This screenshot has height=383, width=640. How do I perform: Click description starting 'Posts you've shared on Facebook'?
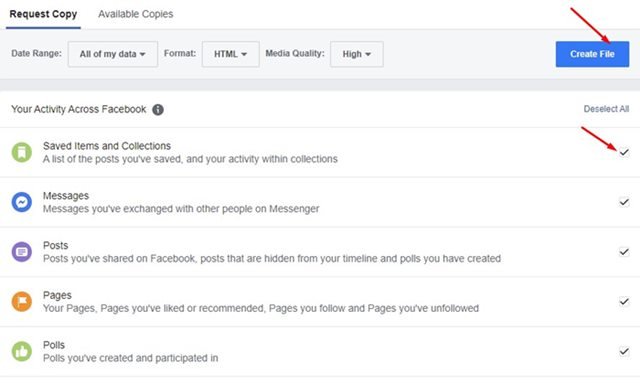click(272, 258)
